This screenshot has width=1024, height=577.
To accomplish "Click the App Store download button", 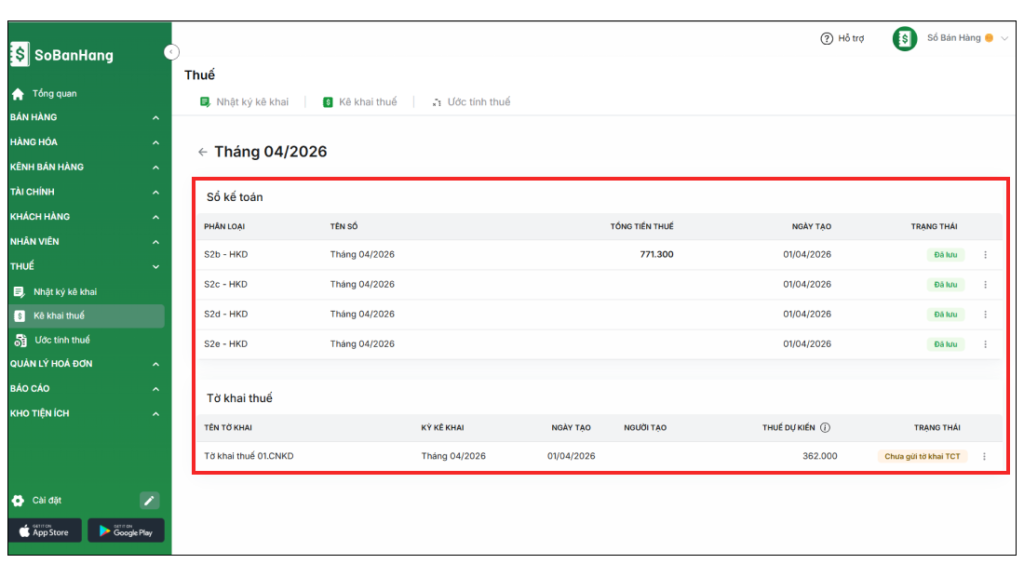I will pos(44,531).
